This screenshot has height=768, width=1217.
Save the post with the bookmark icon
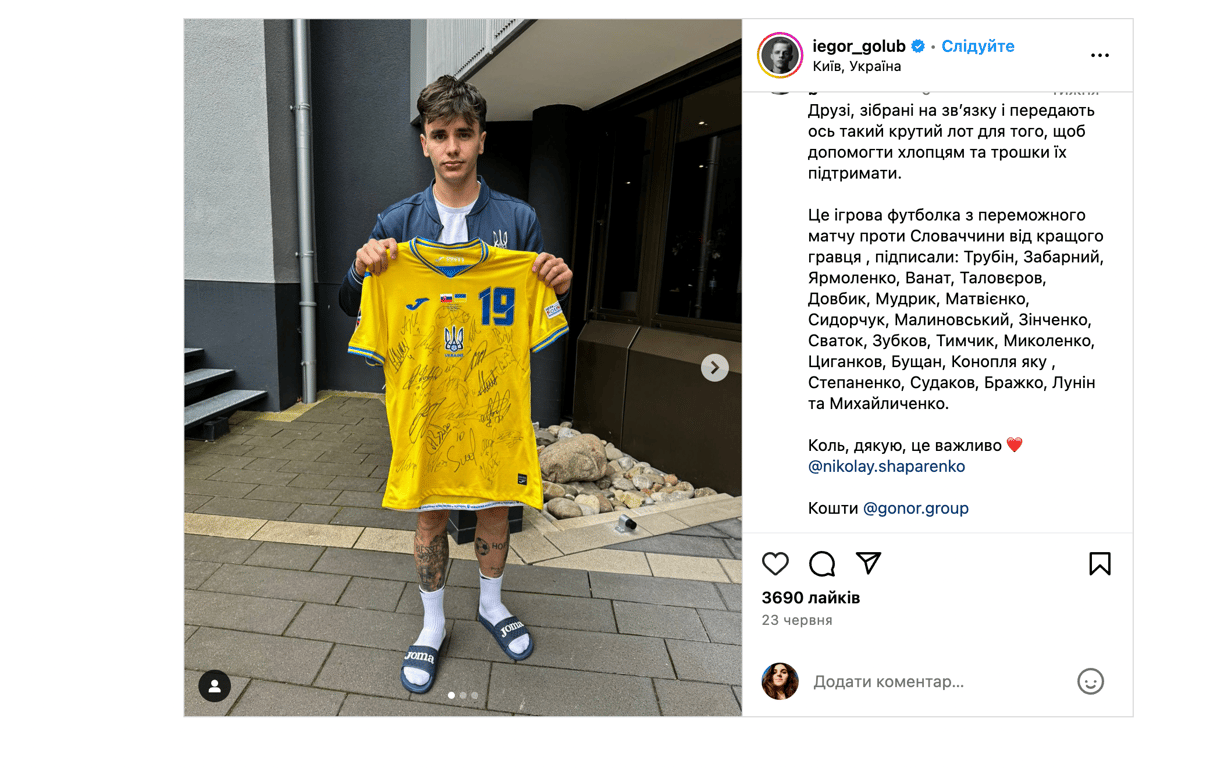click(x=1100, y=564)
